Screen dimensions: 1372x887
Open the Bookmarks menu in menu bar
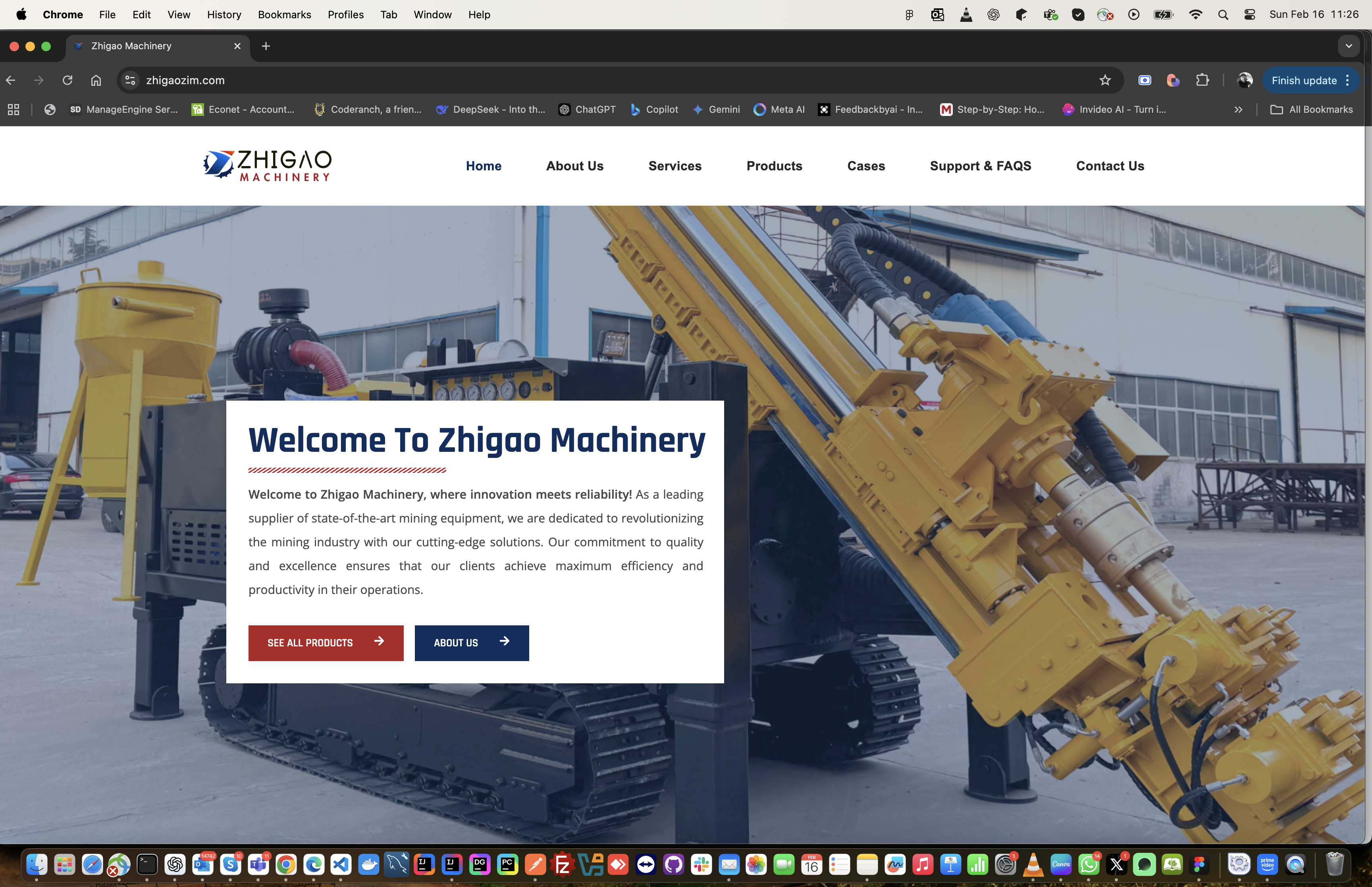[284, 15]
